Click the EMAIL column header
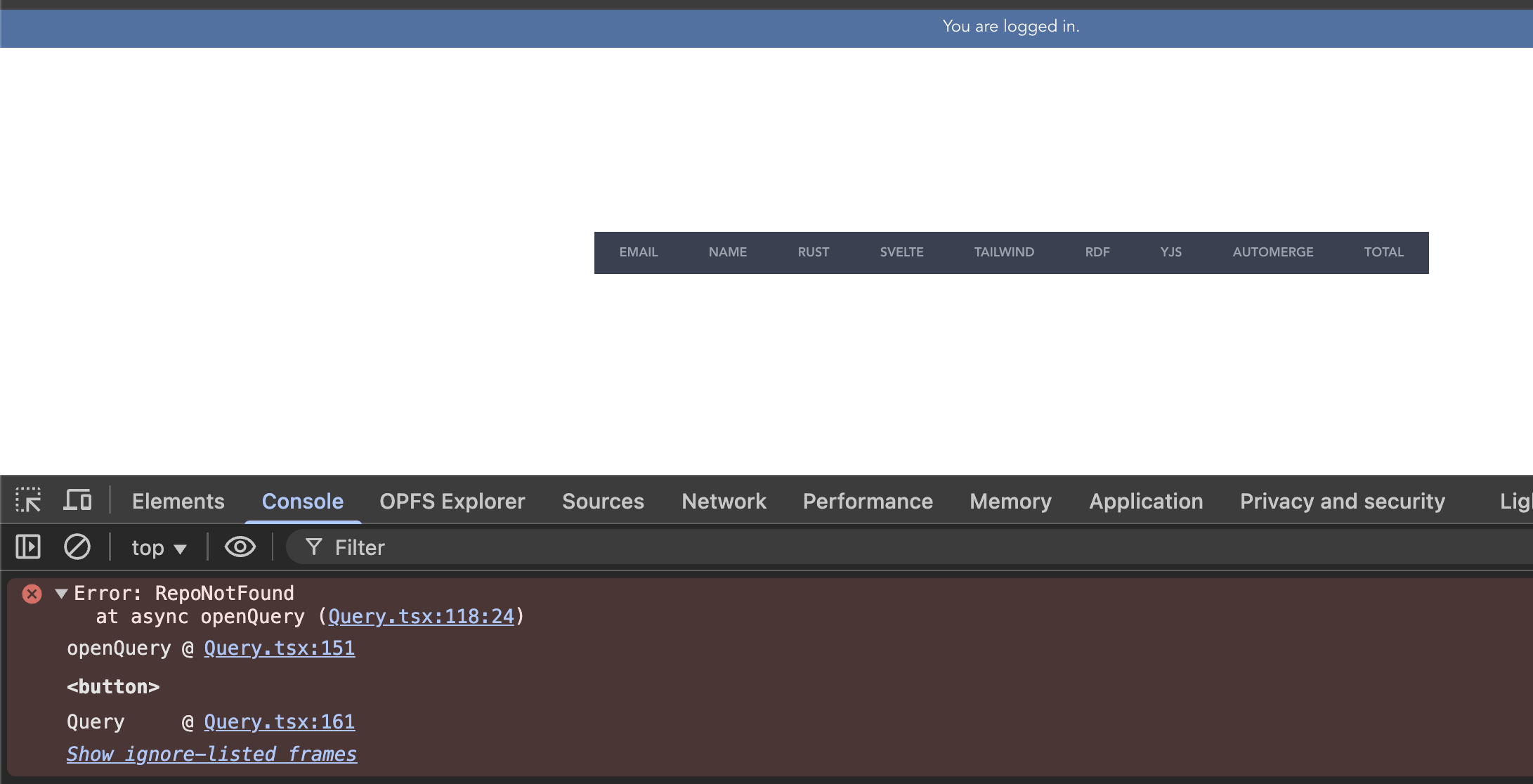Screen dimensions: 1533x784 (638, 252)
